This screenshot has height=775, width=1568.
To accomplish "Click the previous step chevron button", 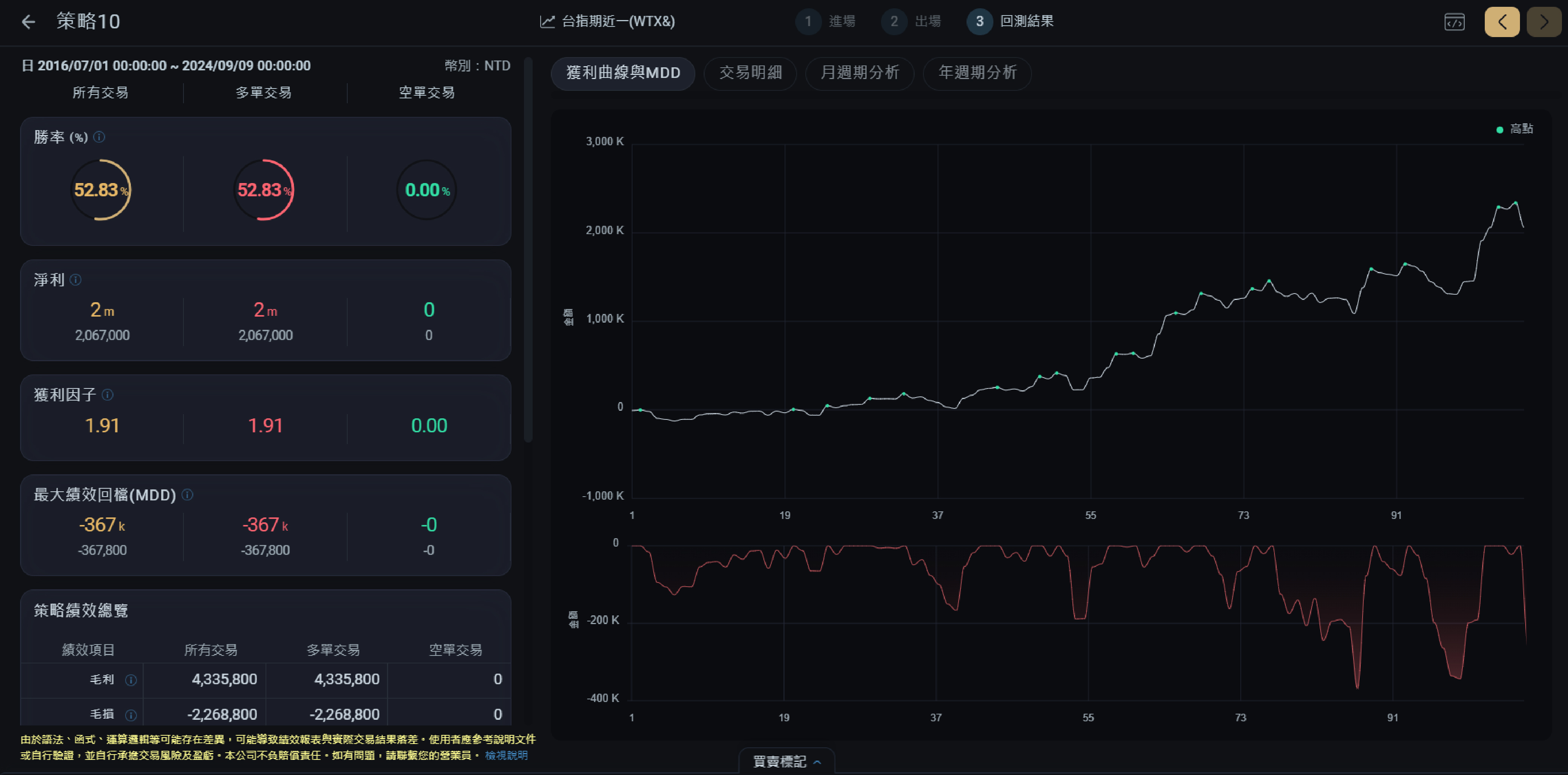I will click(1502, 22).
